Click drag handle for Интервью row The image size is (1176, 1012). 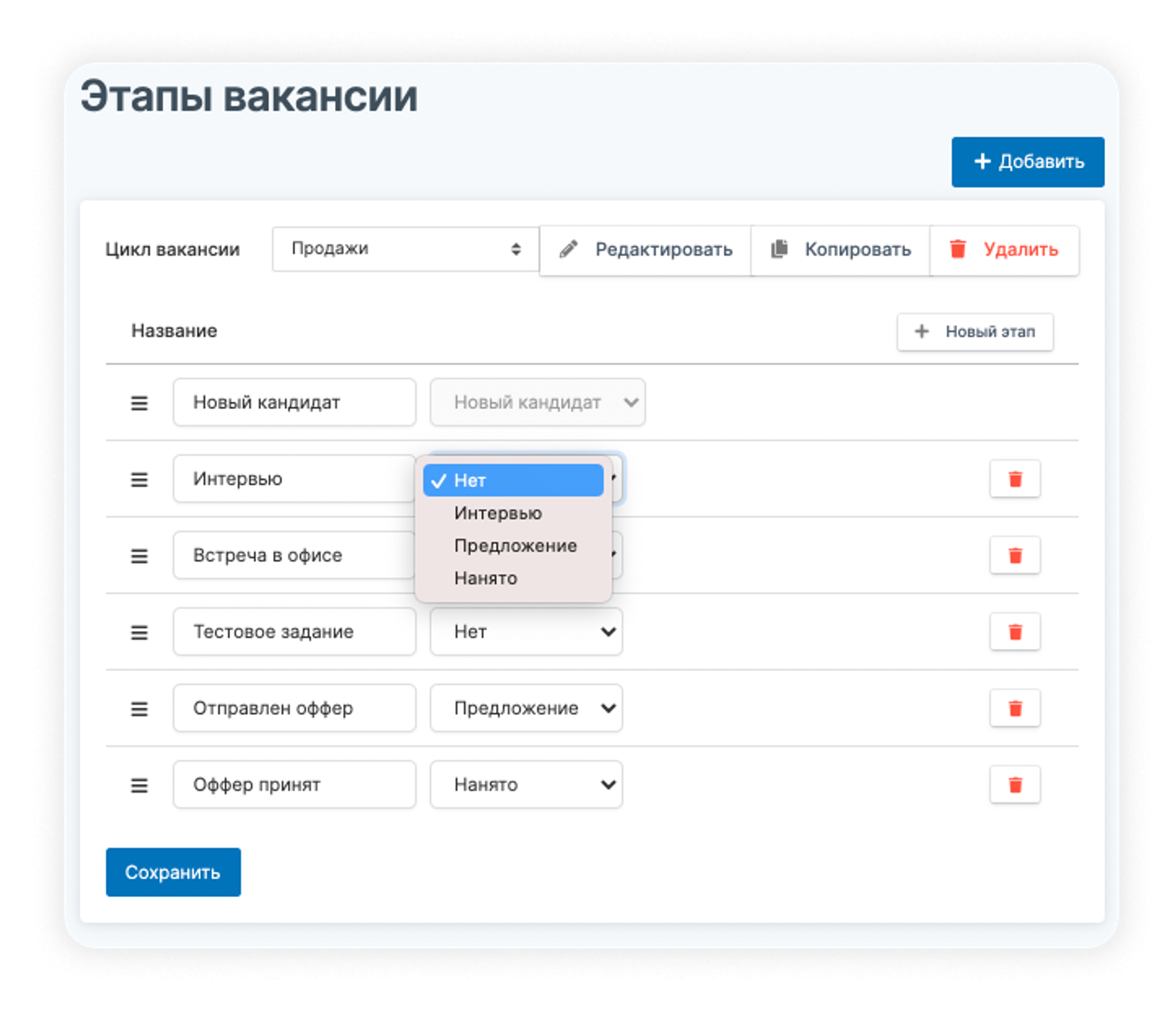pyautogui.click(x=139, y=480)
